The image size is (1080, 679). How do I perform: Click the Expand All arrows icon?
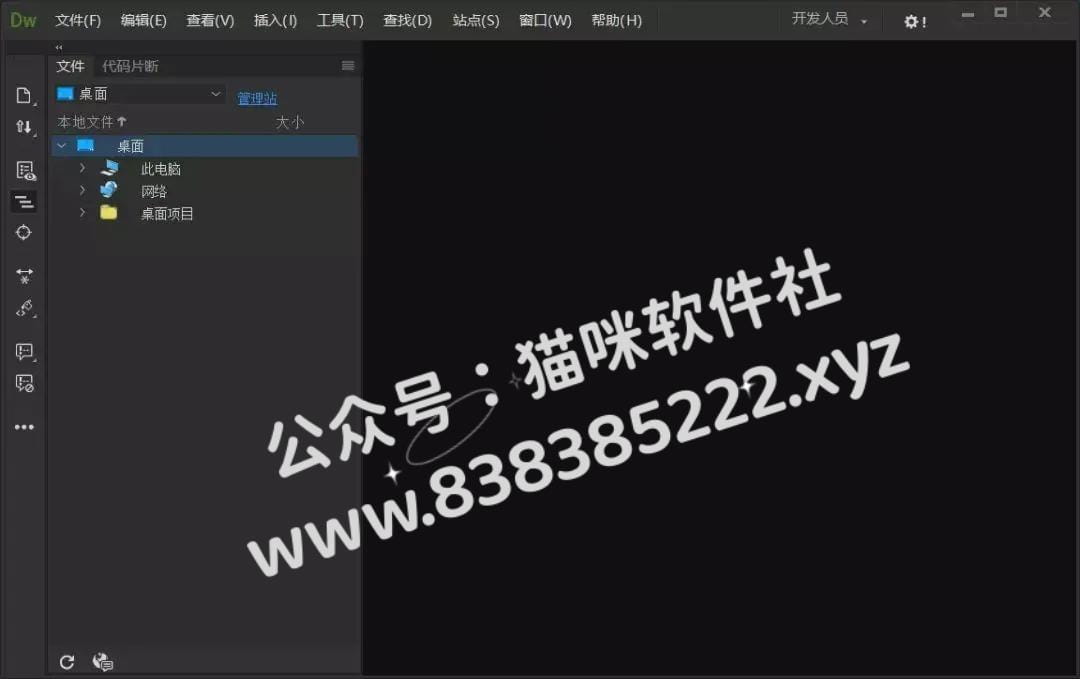tap(24, 275)
